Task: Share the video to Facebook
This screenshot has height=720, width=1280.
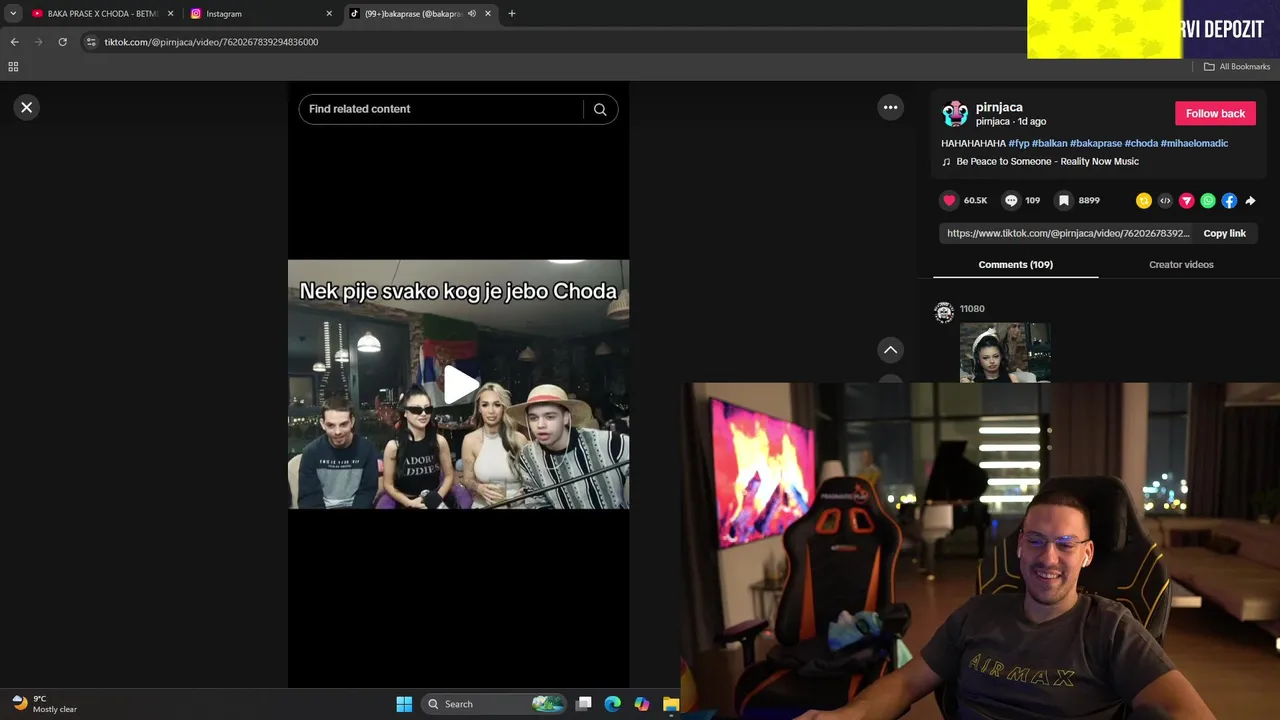Action: point(1229,201)
